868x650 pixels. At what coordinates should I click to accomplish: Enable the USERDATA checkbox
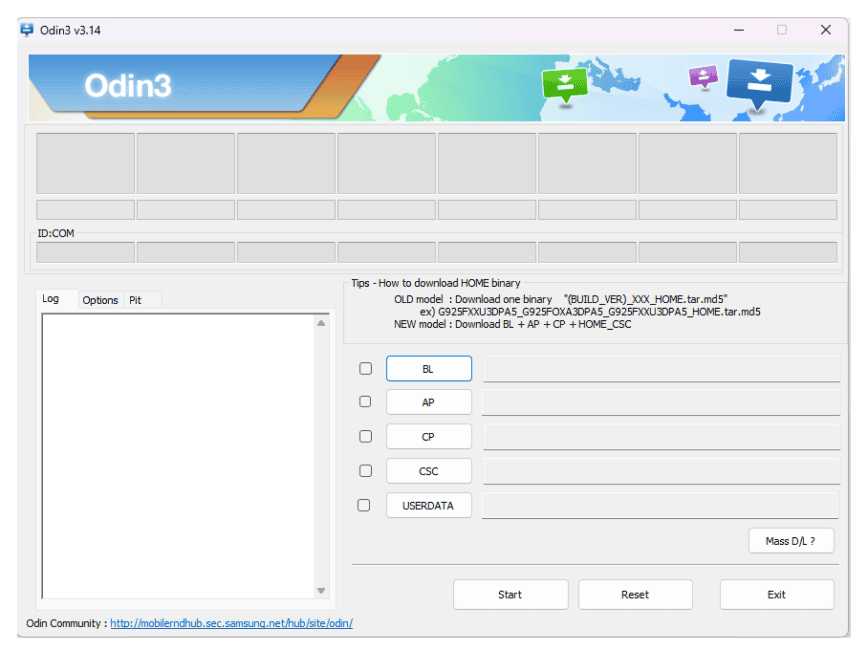pyautogui.click(x=364, y=505)
